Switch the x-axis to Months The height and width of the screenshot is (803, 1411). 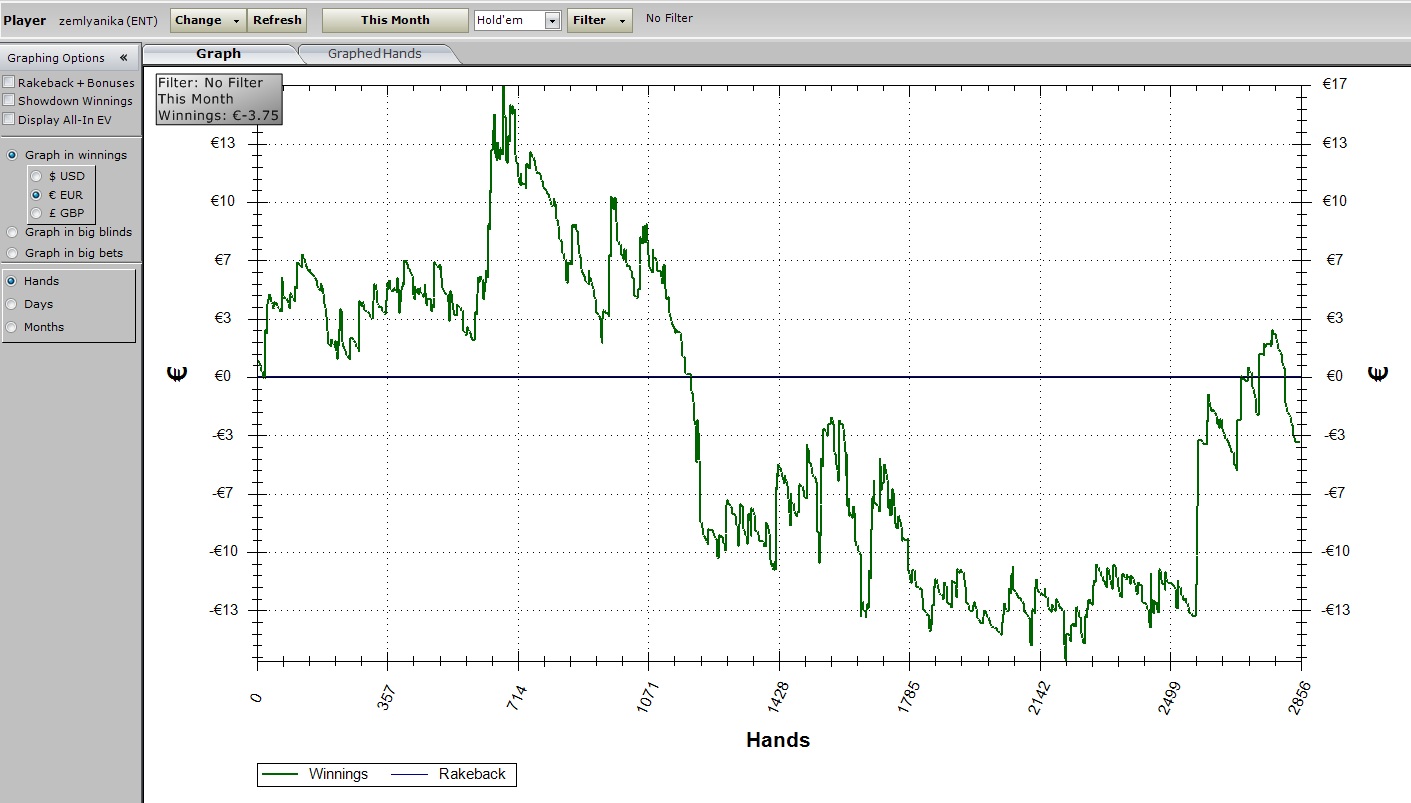point(12,327)
